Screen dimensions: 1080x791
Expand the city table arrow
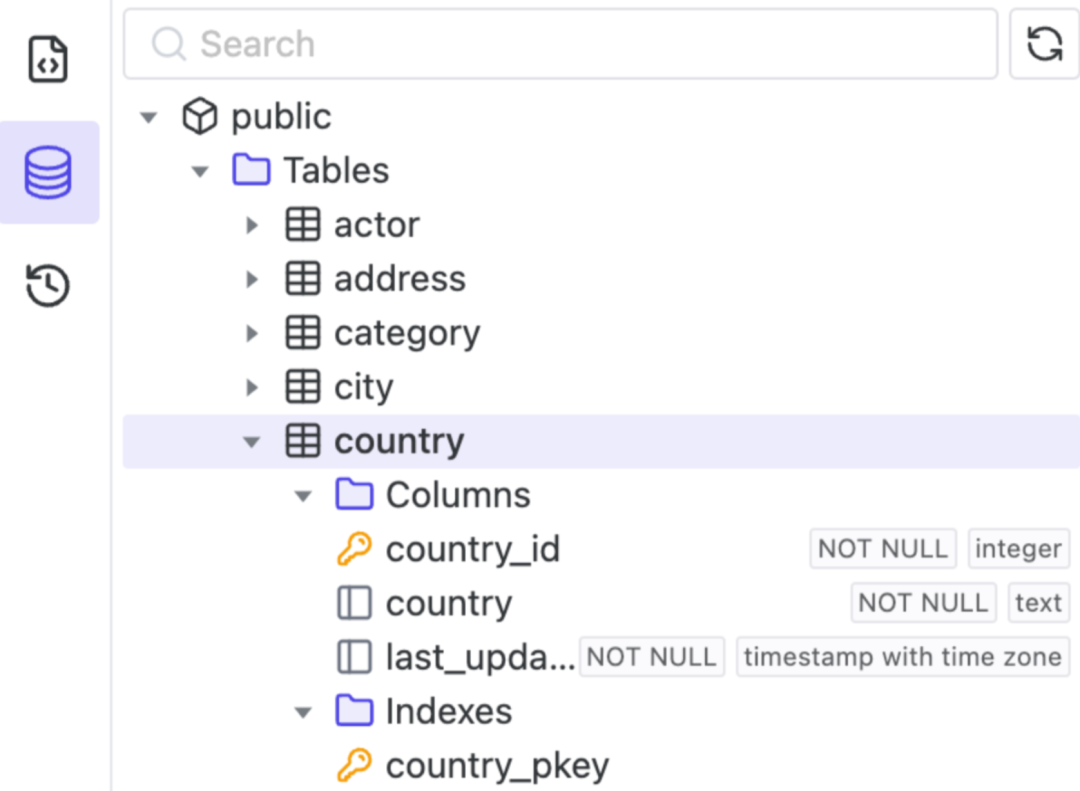pyautogui.click(x=252, y=387)
